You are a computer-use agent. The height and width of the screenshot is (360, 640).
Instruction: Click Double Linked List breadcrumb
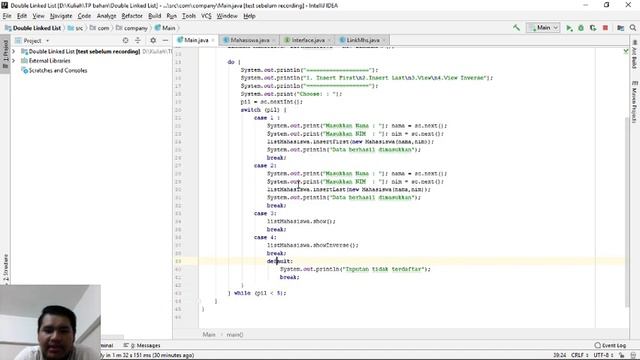(33, 28)
